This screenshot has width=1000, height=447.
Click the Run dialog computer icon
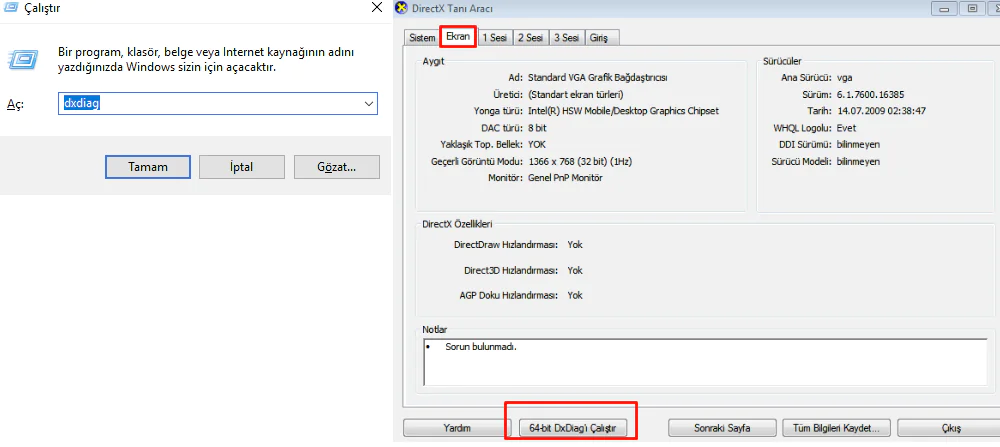(23, 59)
